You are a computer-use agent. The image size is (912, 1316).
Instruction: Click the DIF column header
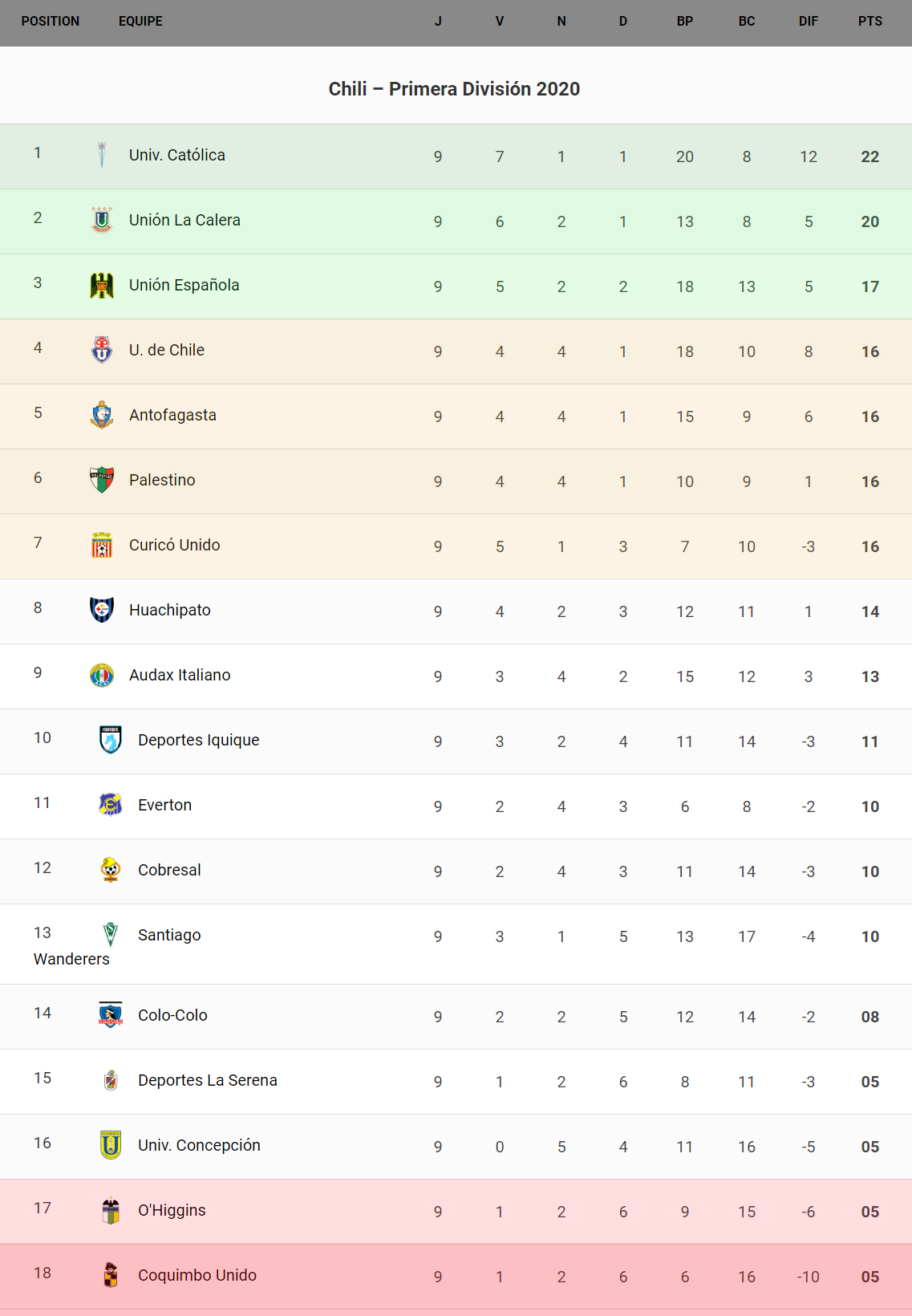click(808, 22)
